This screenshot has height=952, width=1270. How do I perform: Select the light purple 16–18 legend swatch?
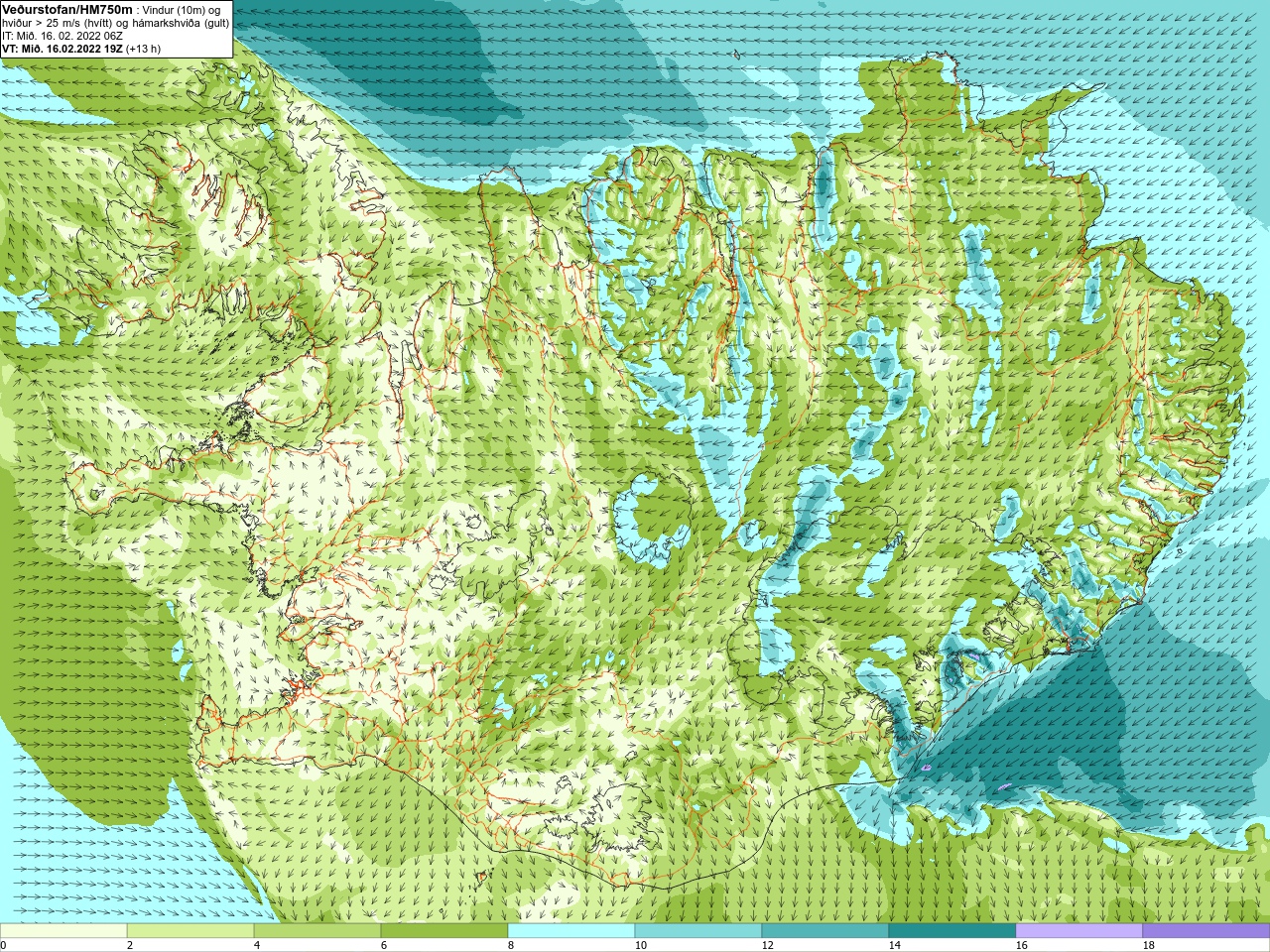[1079, 931]
